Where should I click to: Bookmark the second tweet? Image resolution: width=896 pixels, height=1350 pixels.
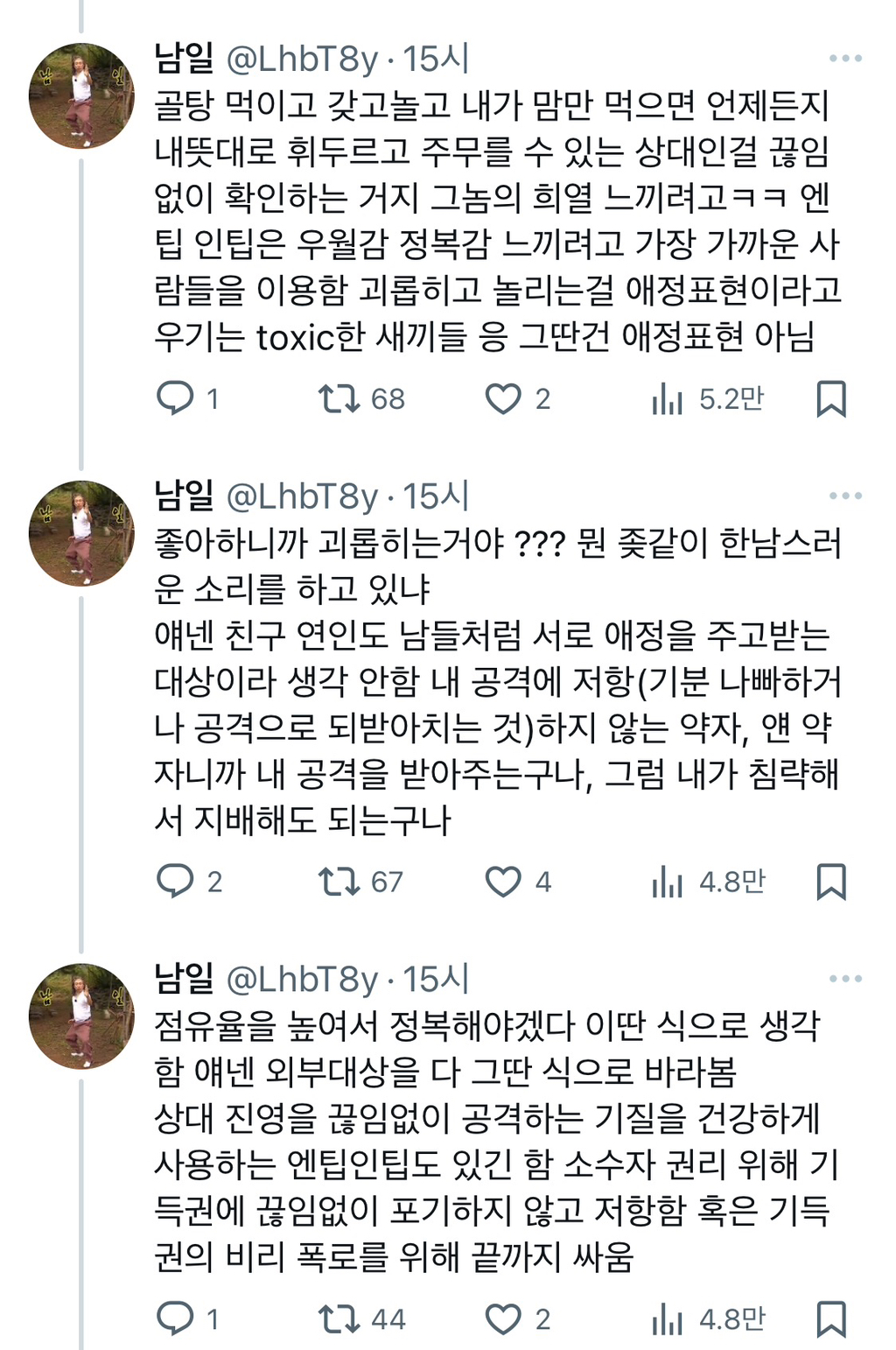[x=830, y=881]
